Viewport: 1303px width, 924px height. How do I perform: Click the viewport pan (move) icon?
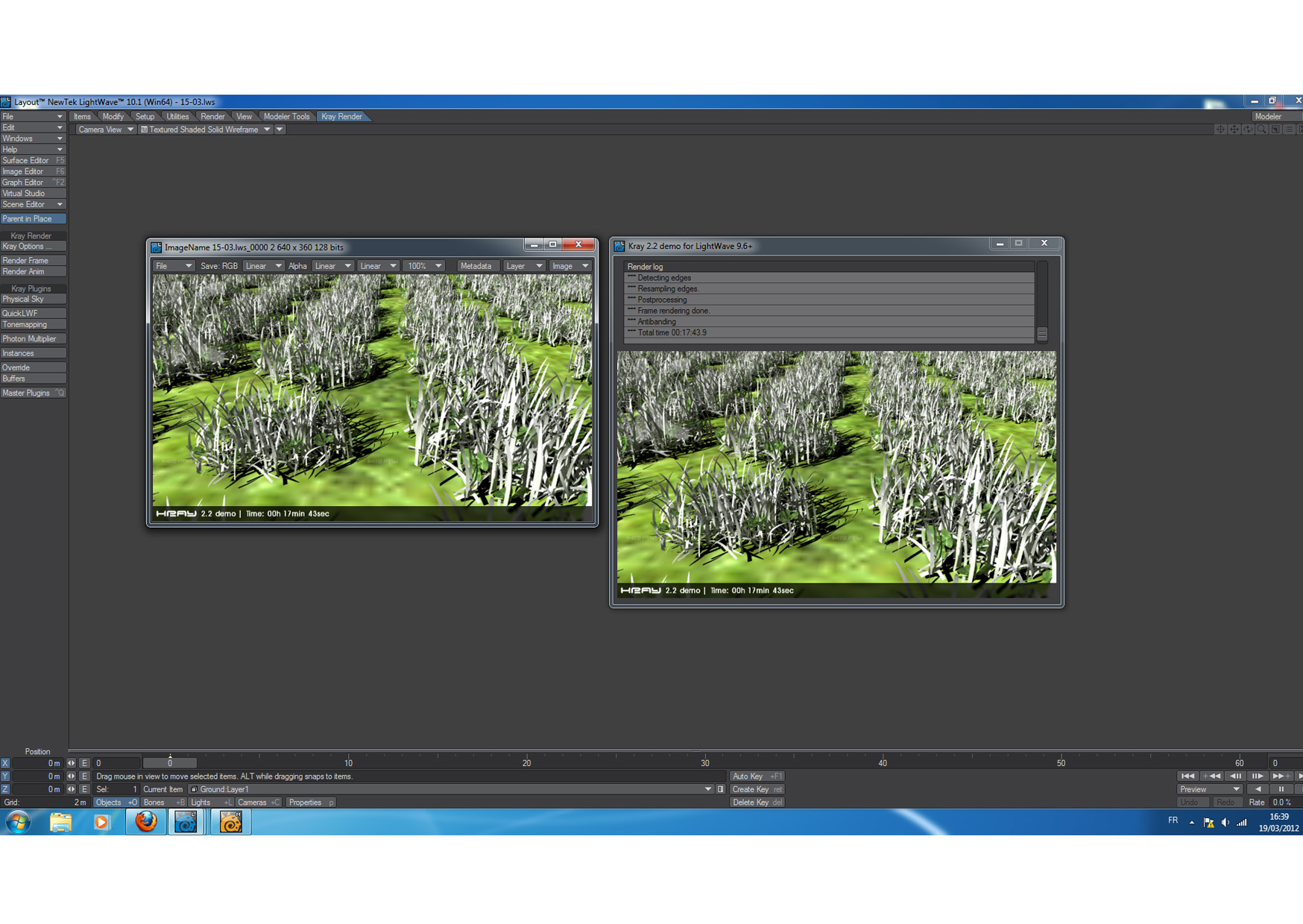[1234, 130]
